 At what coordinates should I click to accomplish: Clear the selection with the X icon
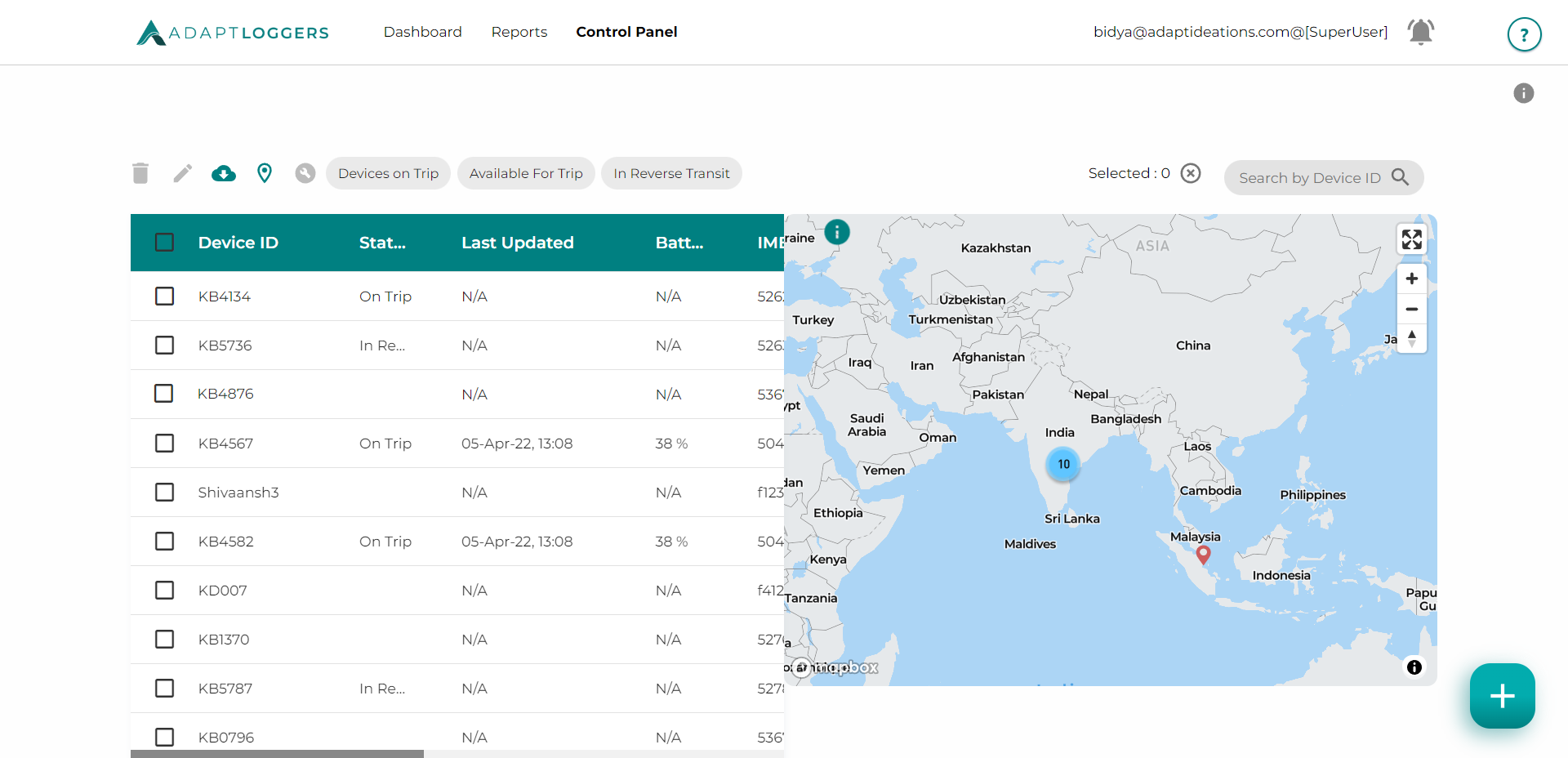pyautogui.click(x=1191, y=173)
